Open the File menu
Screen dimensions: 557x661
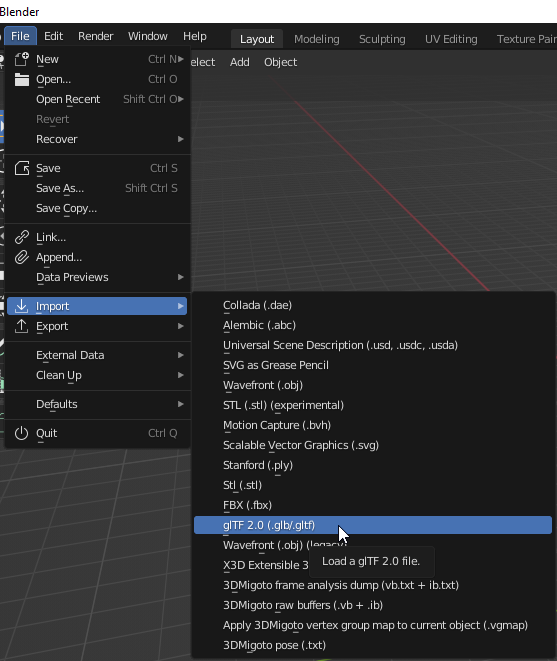(20, 36)
